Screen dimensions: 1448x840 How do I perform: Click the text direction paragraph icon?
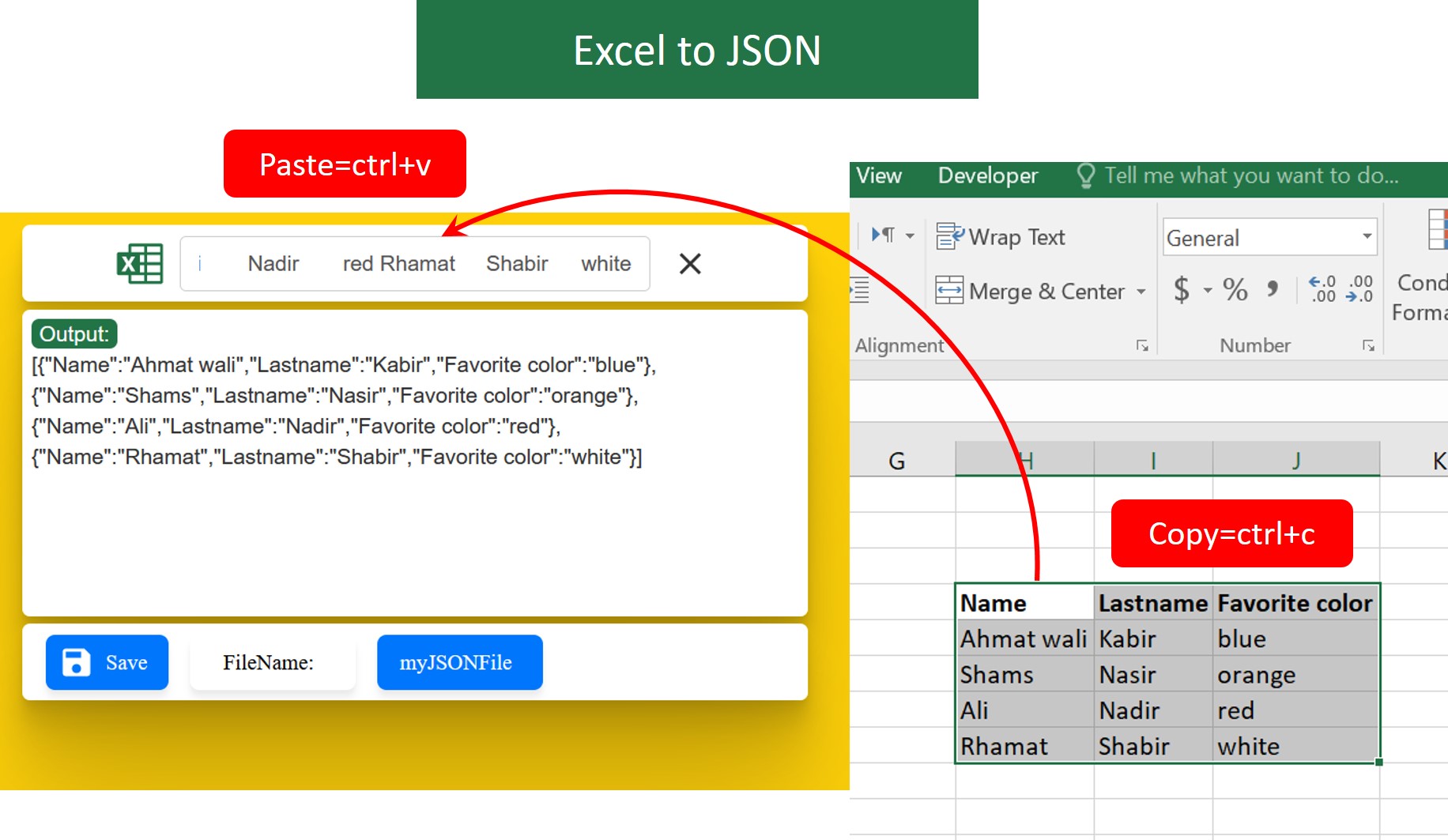click(x=883, y=235)
